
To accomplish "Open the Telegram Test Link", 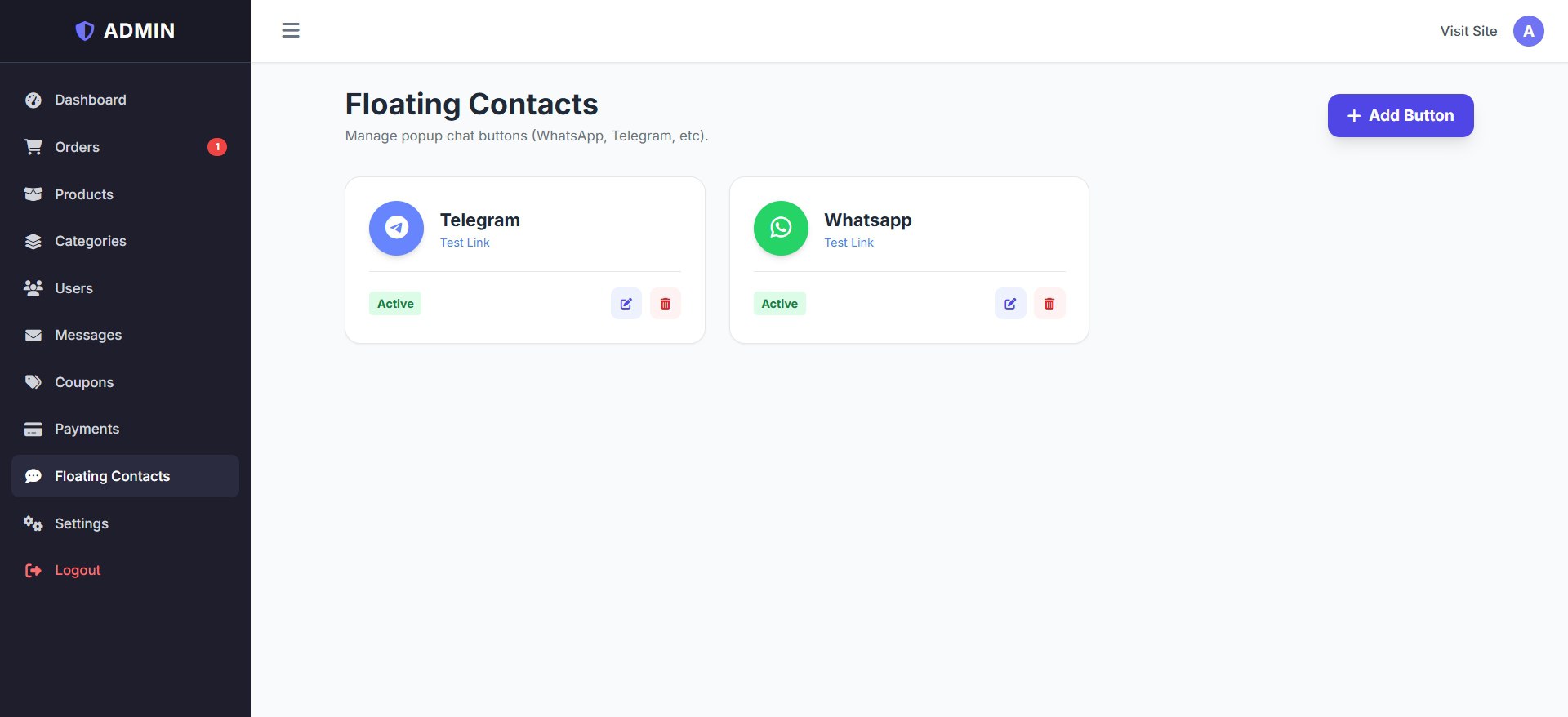I will click(x=465, y=243).
